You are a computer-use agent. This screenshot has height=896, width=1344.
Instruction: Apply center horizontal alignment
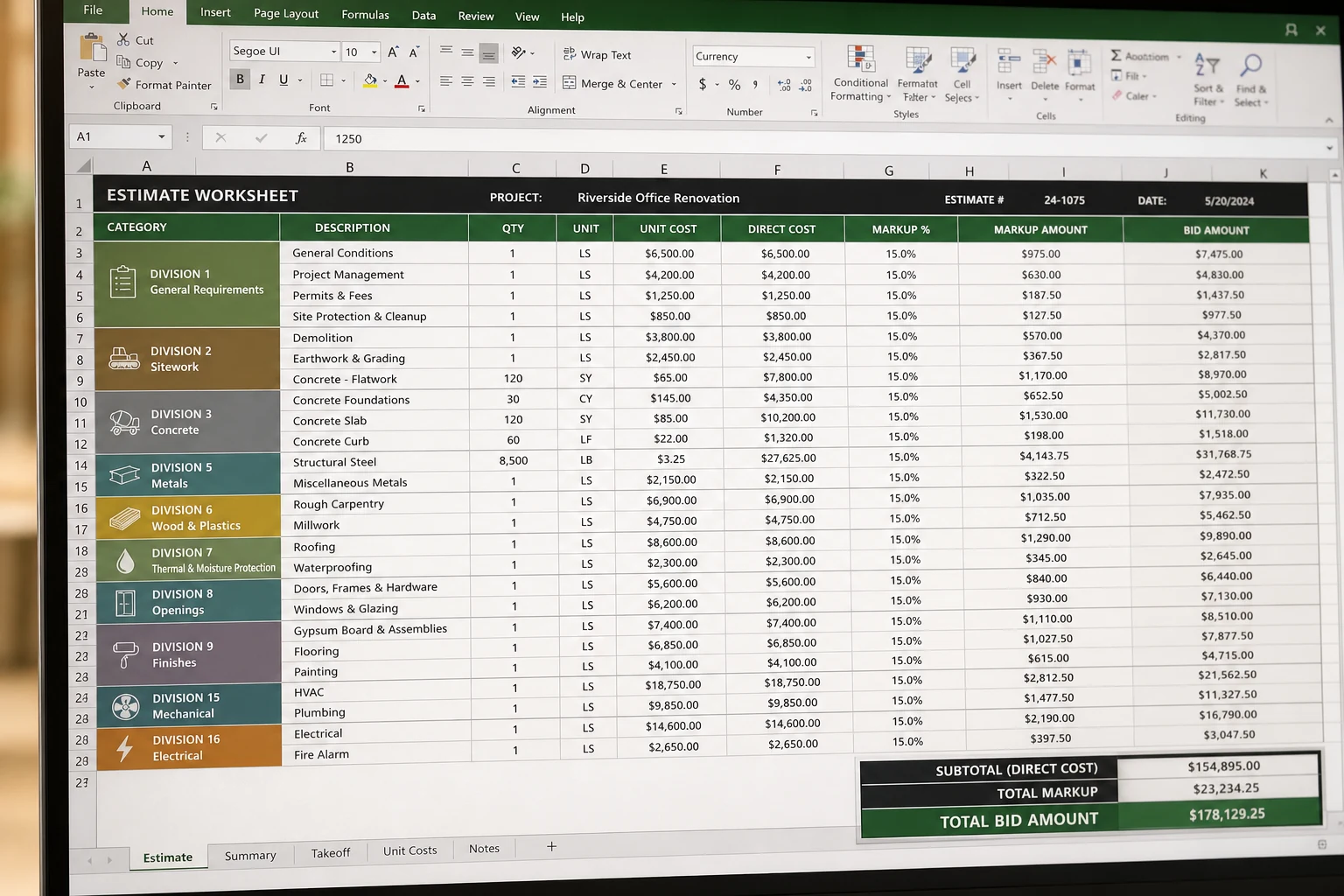click(467, 81)
